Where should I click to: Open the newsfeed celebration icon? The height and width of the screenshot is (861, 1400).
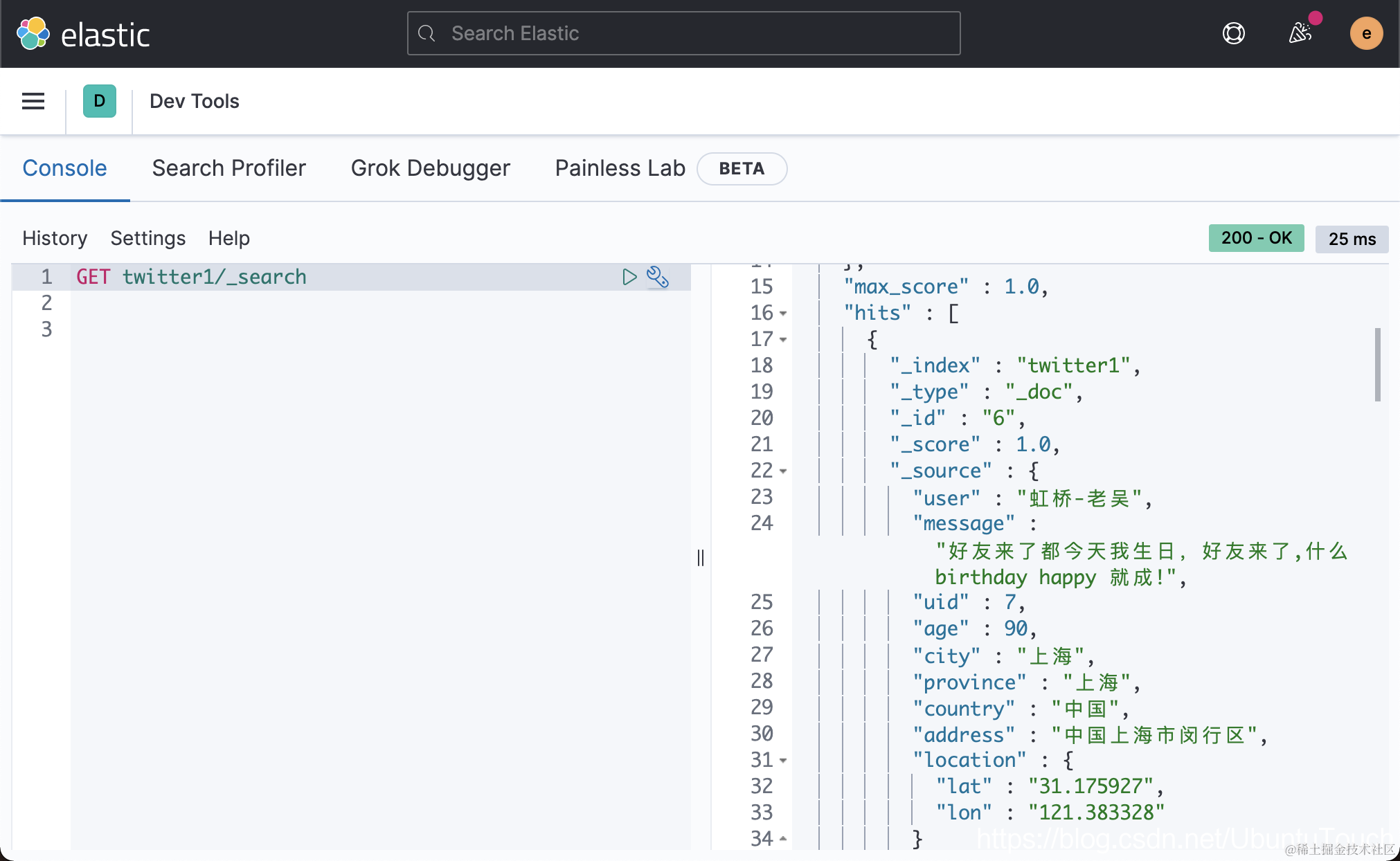tap(1300, 33)
